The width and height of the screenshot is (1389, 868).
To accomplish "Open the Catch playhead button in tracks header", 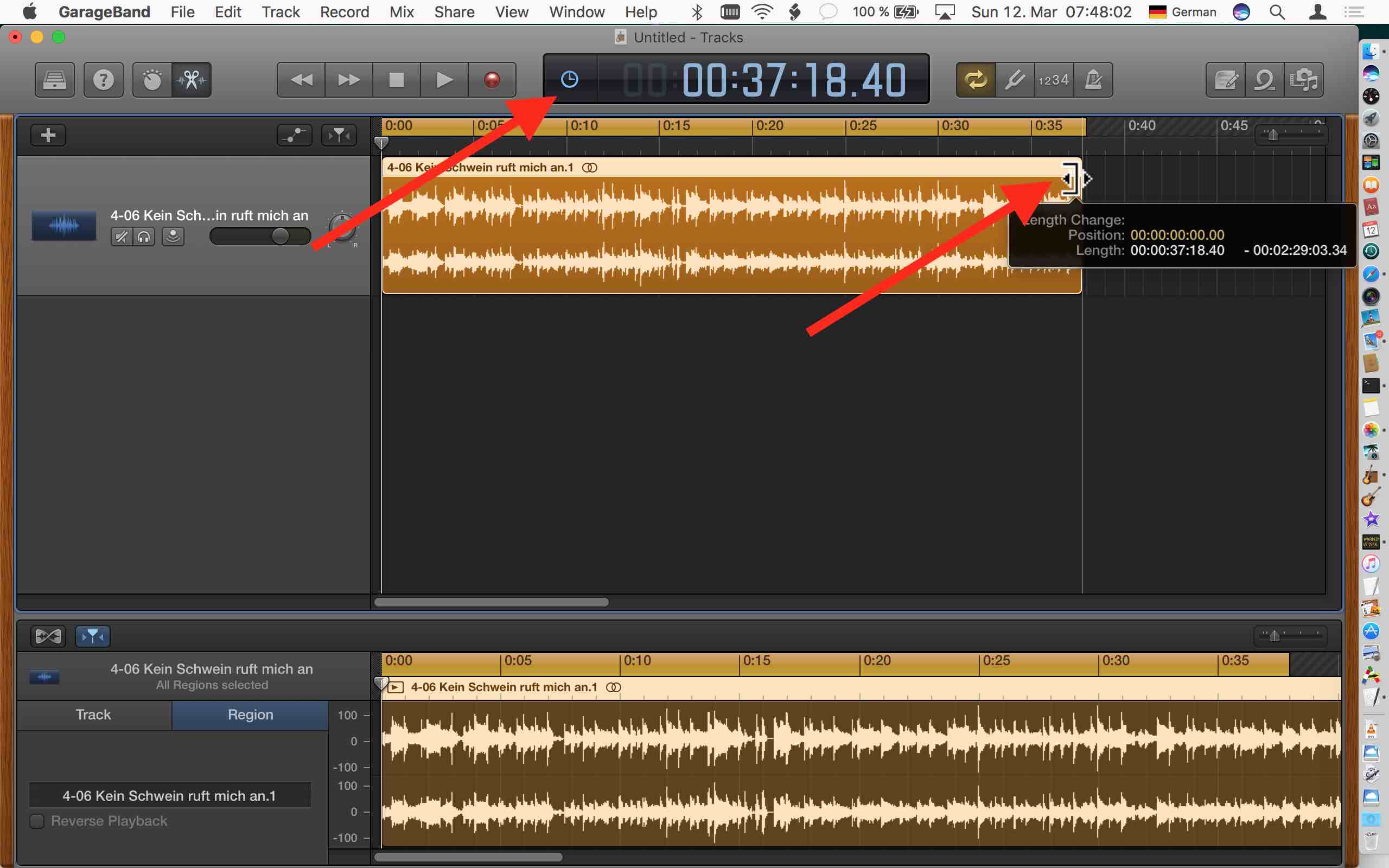I will tap(339, 135).
